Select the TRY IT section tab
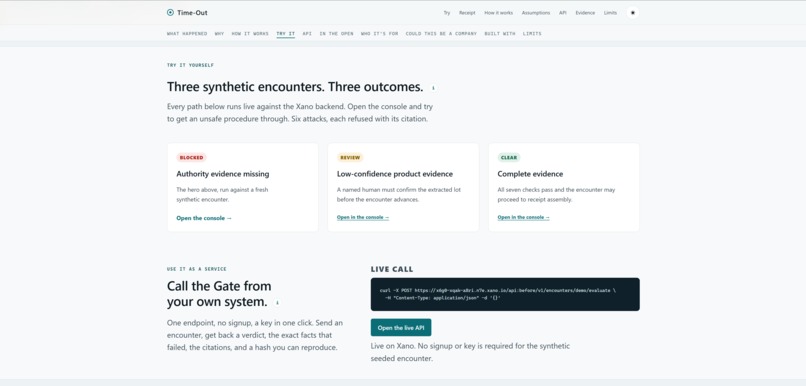This screenshot has height=386, width=806. point(285,33)
